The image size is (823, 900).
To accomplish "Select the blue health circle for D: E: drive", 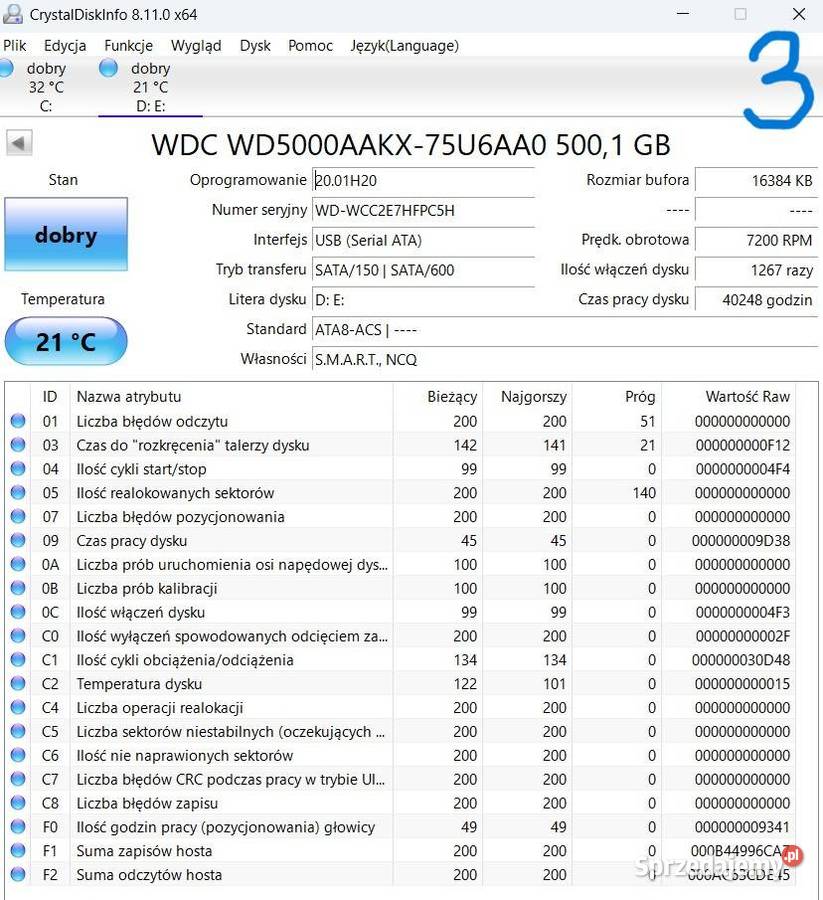I will (x=106, y=68).
